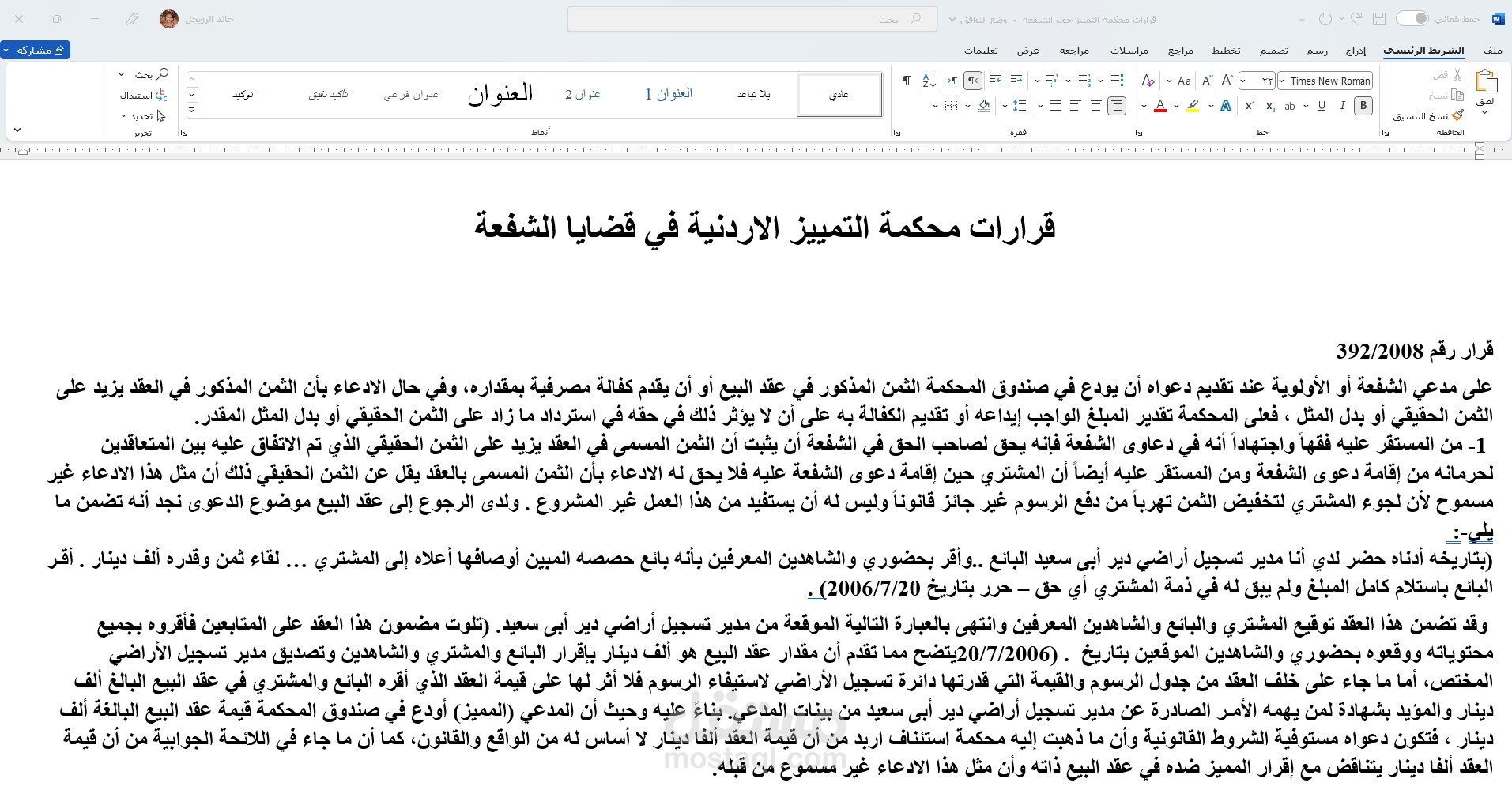Expand the Paste options arrow
The width and height of the screenshot is (1512, 790).
coord(1484,112)
